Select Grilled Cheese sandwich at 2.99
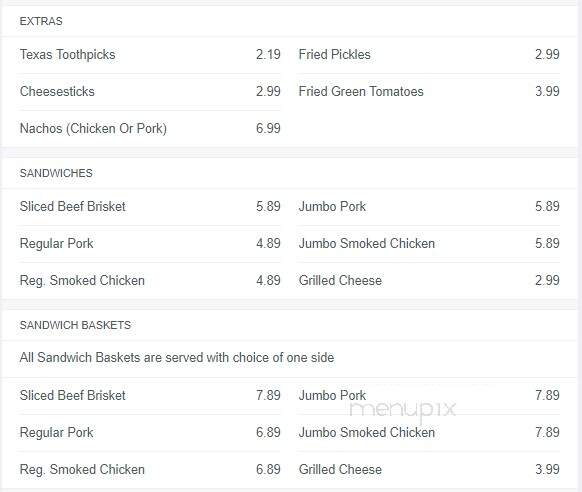 [x=429, y=281]
